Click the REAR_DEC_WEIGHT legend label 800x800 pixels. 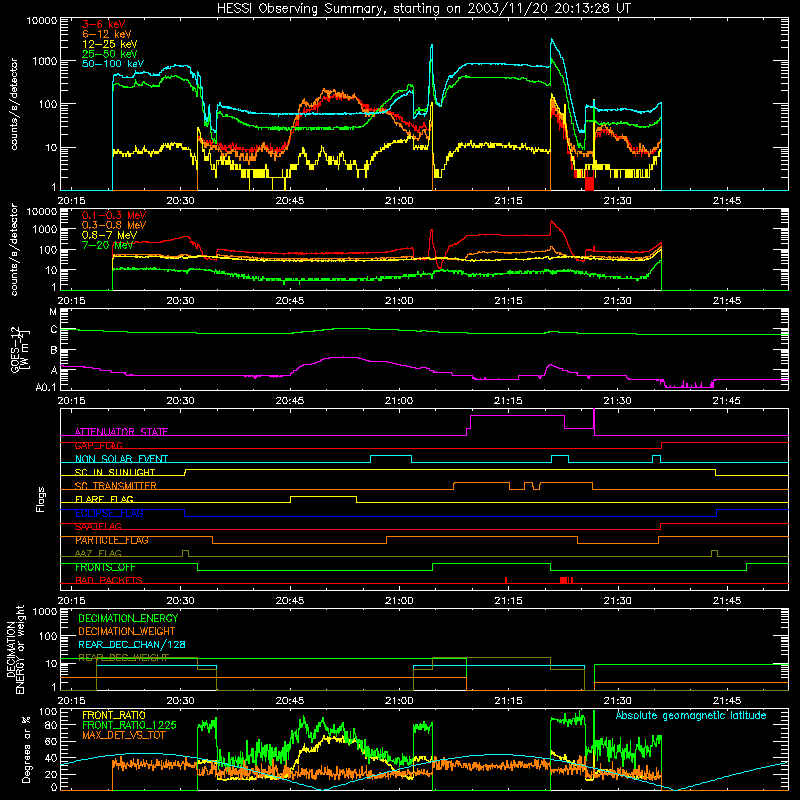click(x=123, y=658)
